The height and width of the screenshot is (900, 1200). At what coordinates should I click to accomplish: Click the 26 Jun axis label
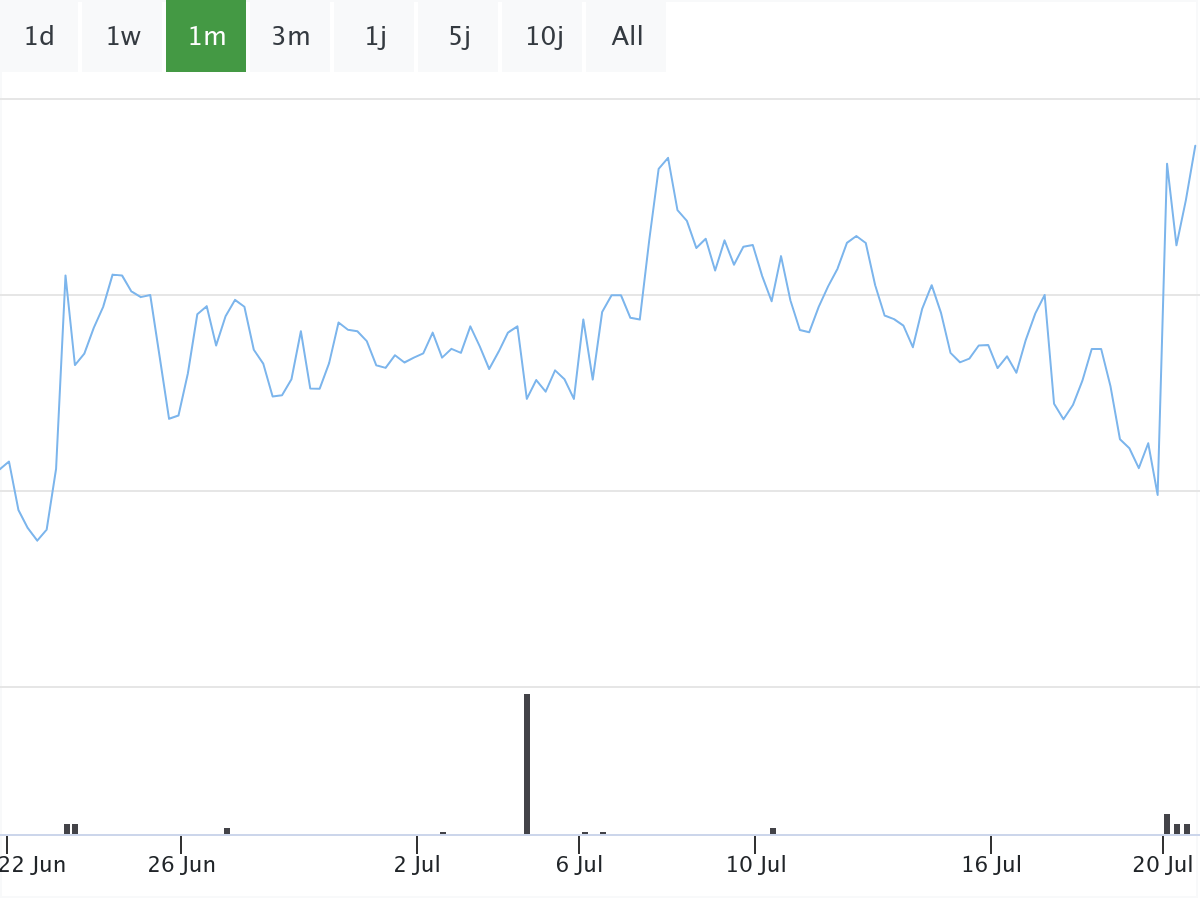[x=181, y=865]
